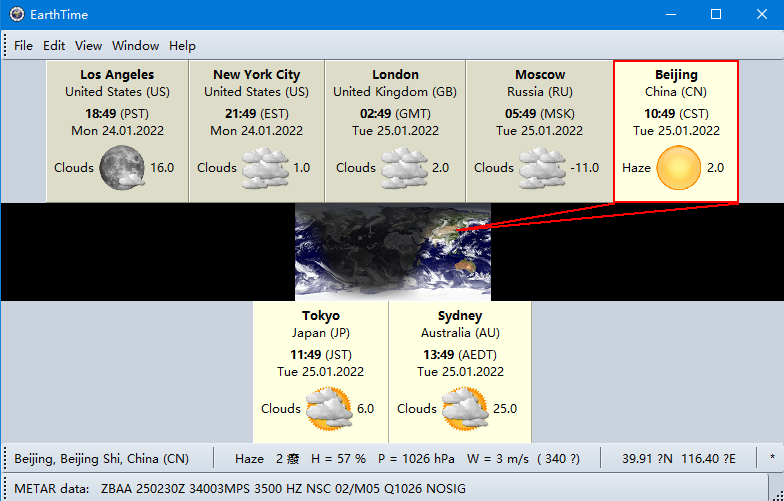Click the clouds weather icon for London

tap(404, 168)
